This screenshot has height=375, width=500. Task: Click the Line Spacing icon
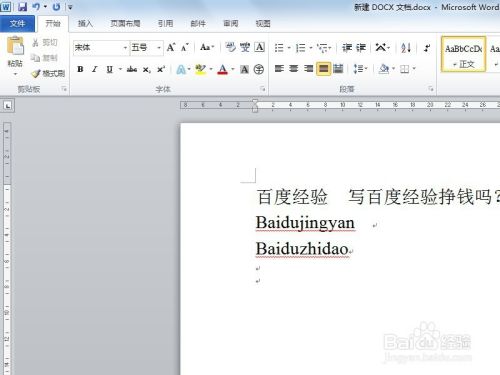tap(360, 69)
